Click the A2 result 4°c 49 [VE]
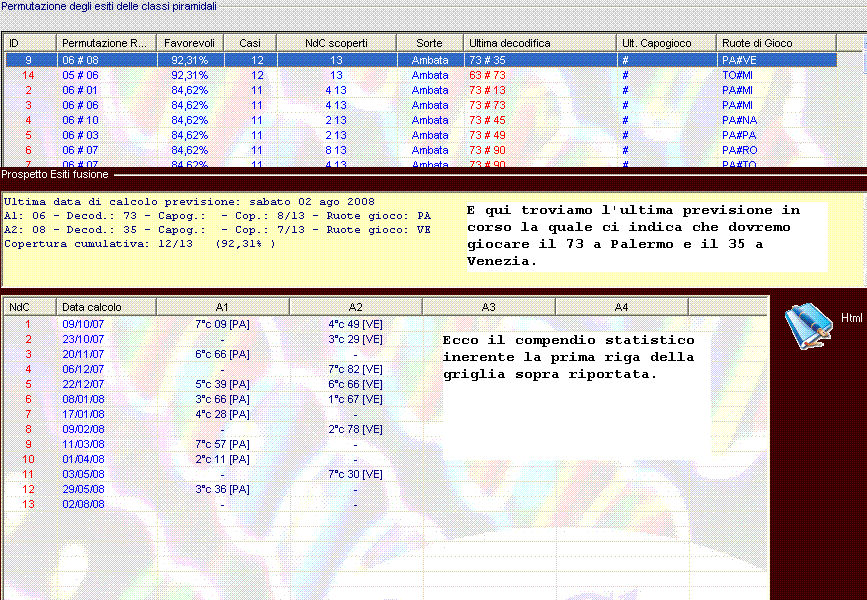The width and height of the screenshot is (867, 600). coord(356,325)
